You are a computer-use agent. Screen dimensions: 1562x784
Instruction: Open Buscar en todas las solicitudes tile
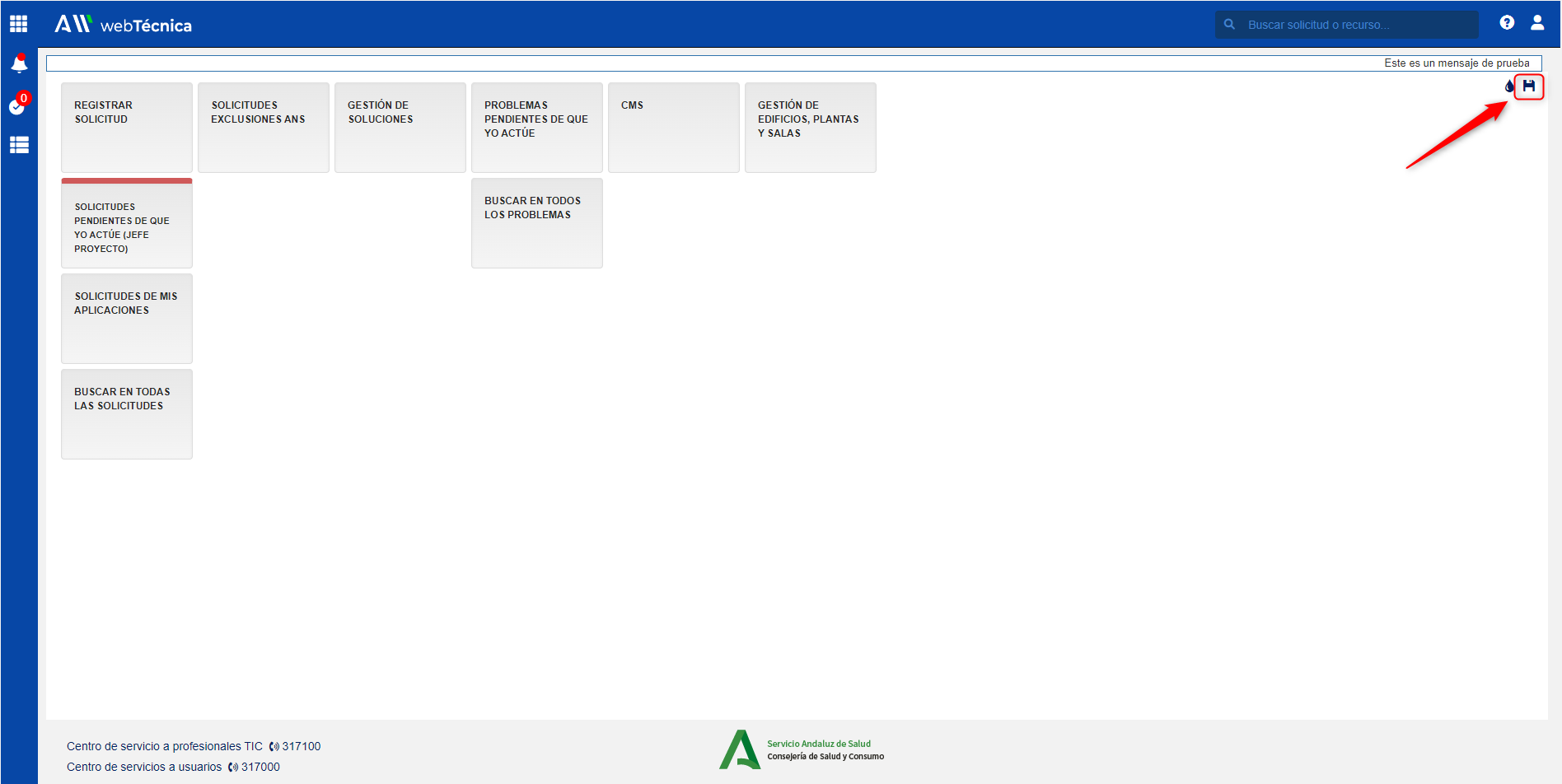pos(127,414)
